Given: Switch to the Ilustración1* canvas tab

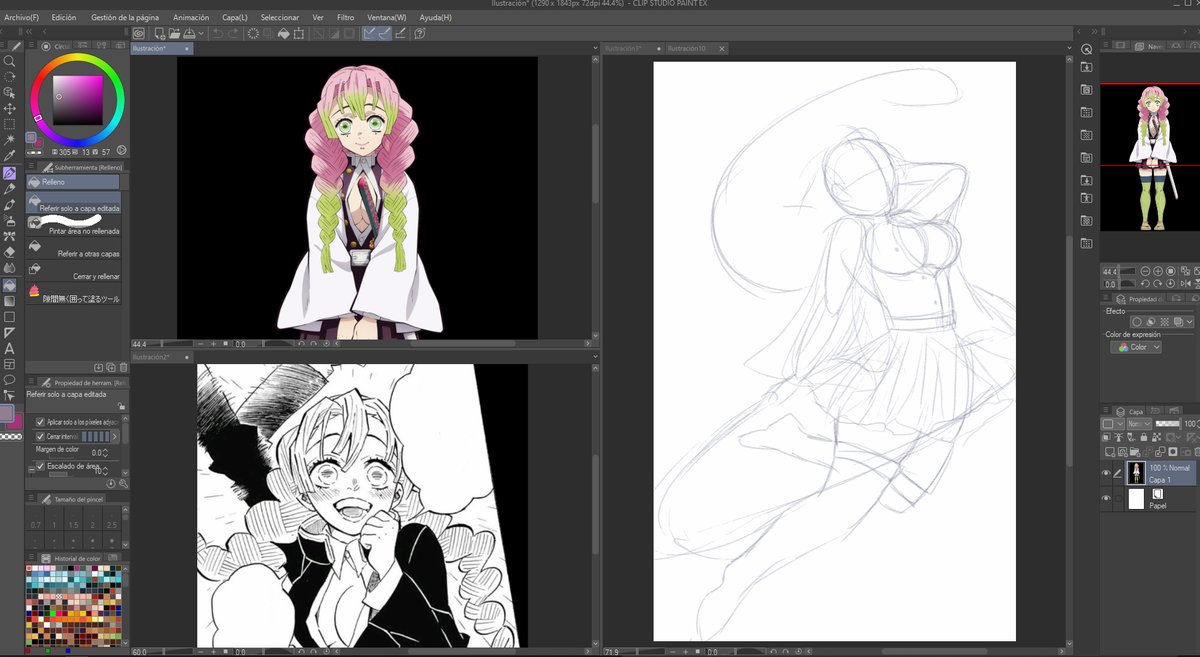Looking at the screenshot, I should pyautogui.click(x=623, y=48).
